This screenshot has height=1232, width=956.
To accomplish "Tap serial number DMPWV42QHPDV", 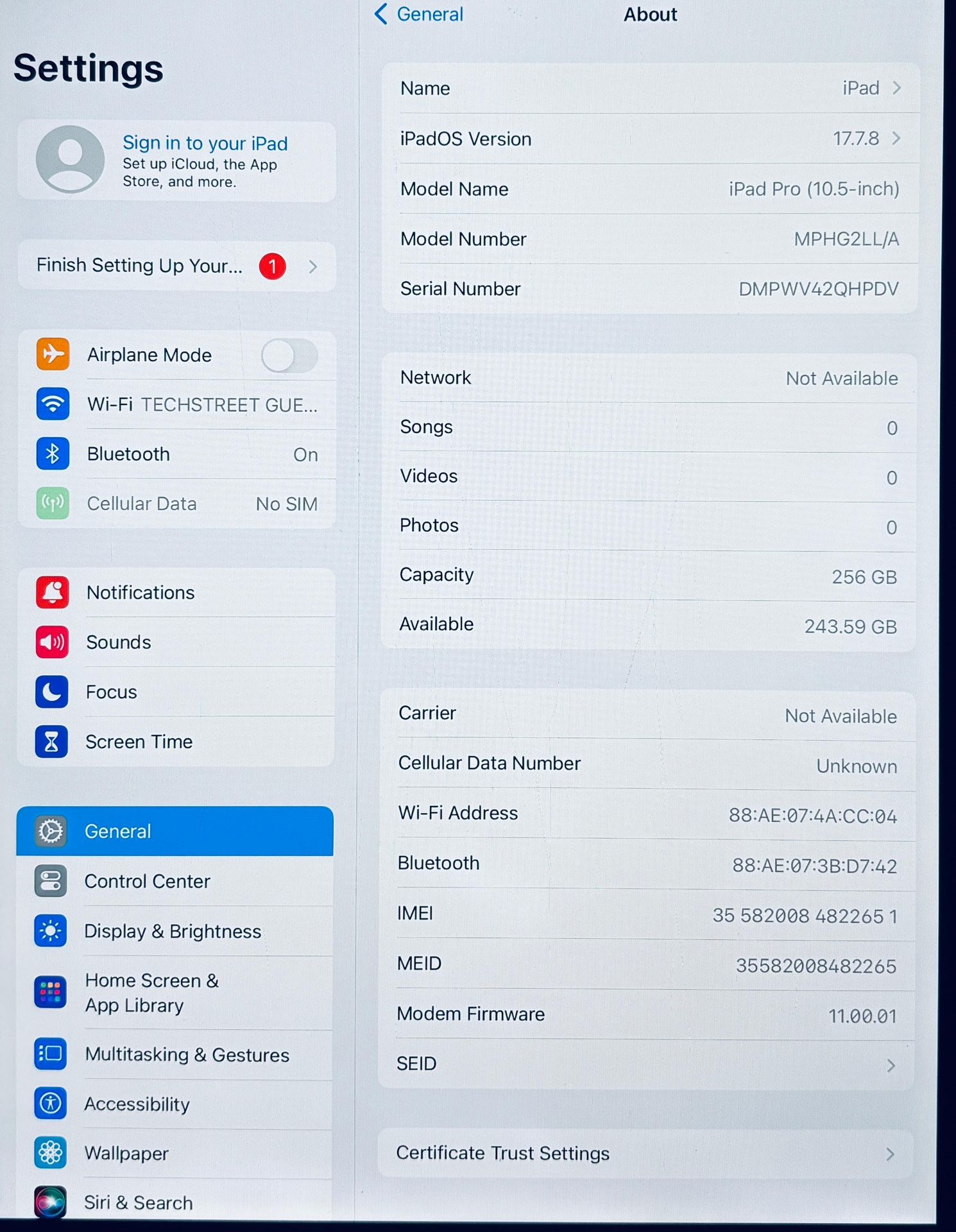I will (818, 289).
